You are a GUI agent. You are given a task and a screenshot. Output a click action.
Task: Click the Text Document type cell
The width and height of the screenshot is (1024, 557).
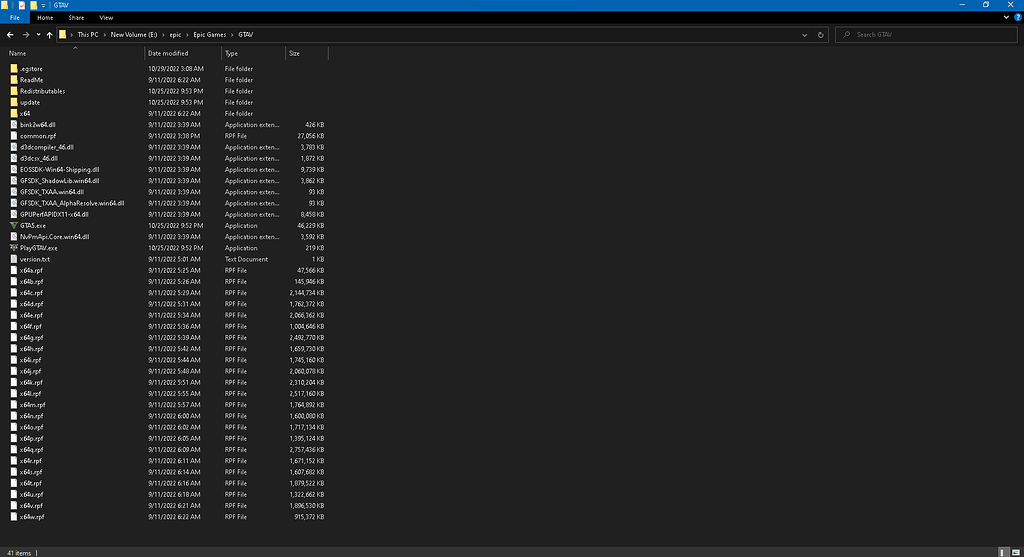pyautogui.click(x=246, y=259)
